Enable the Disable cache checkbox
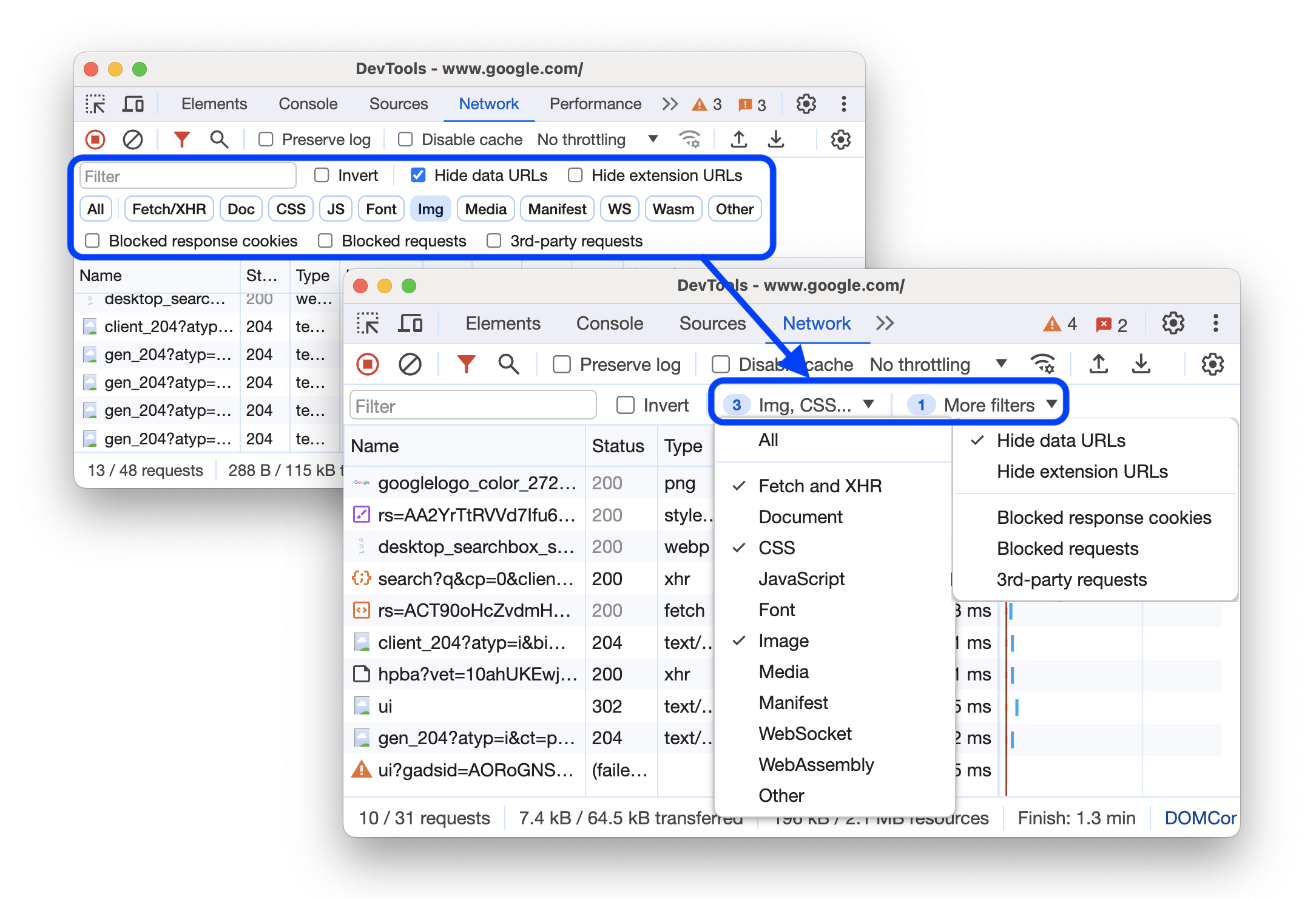This screenshot has width=1316, height=899. click(718, 364)
